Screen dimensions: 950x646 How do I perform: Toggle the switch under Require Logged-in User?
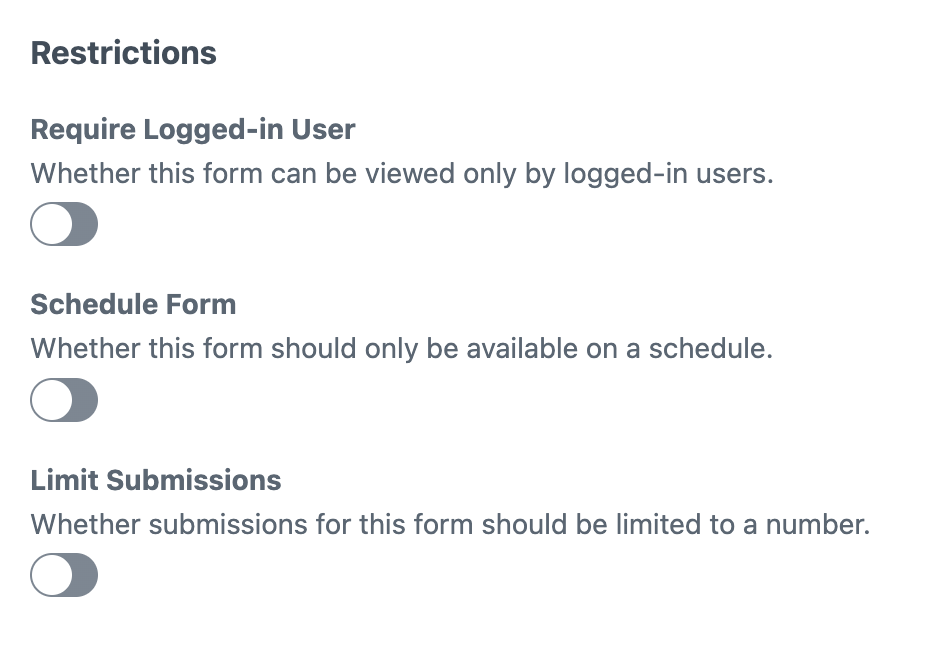(64, 224)
